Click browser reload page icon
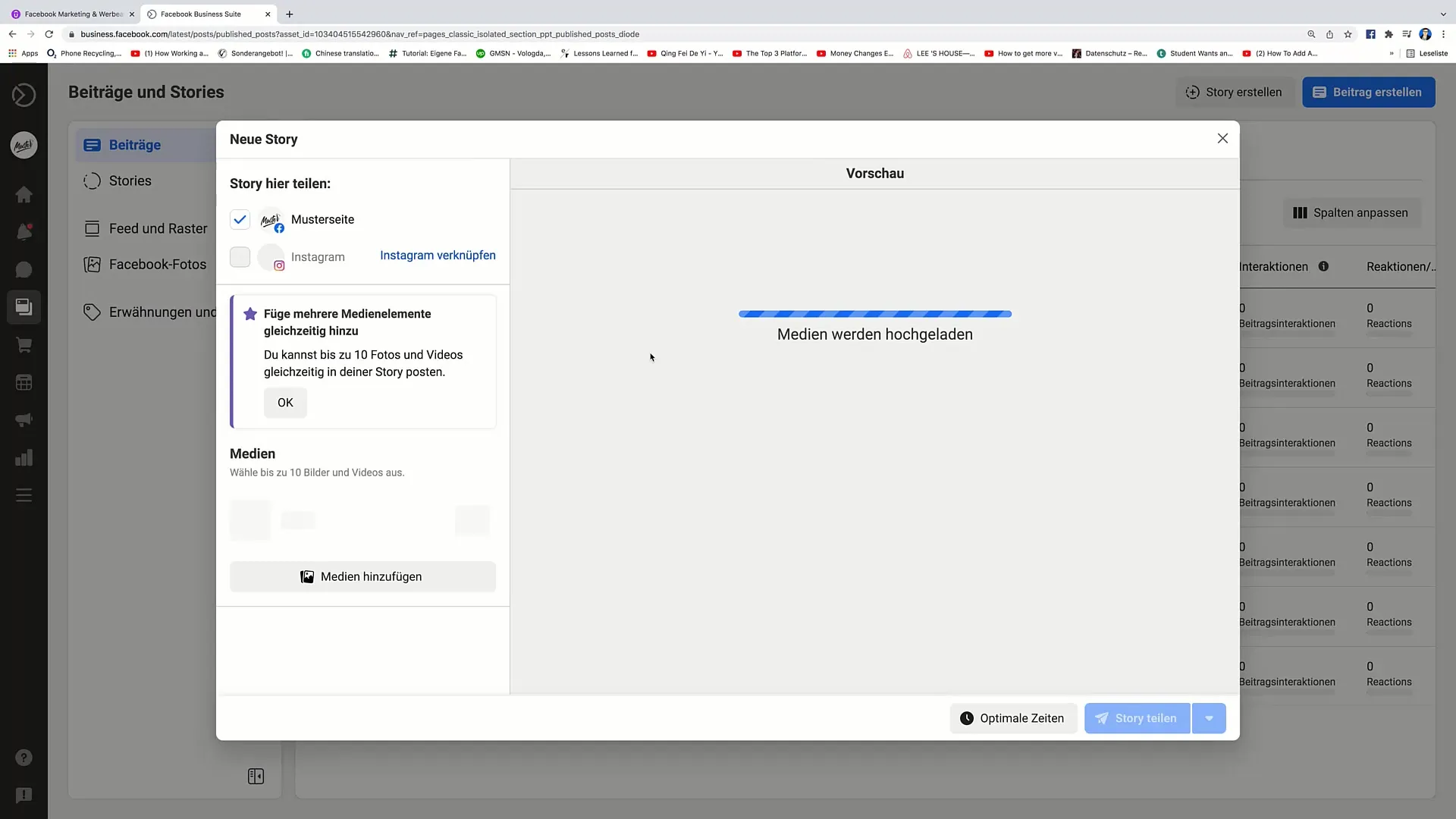 coord(49,34)
